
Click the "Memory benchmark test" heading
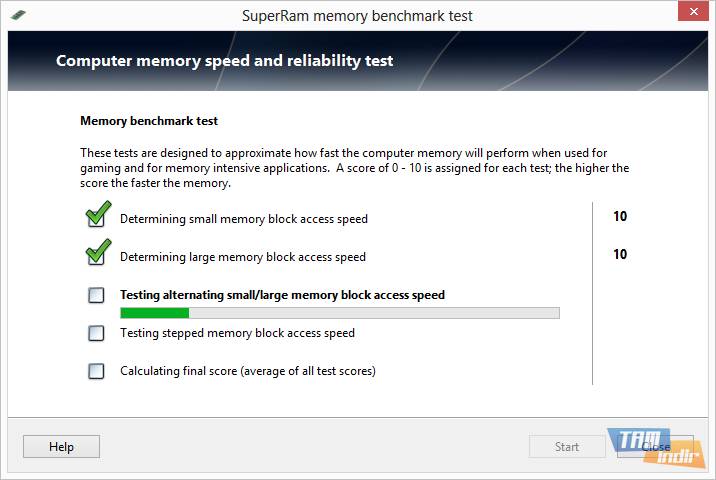149,121
